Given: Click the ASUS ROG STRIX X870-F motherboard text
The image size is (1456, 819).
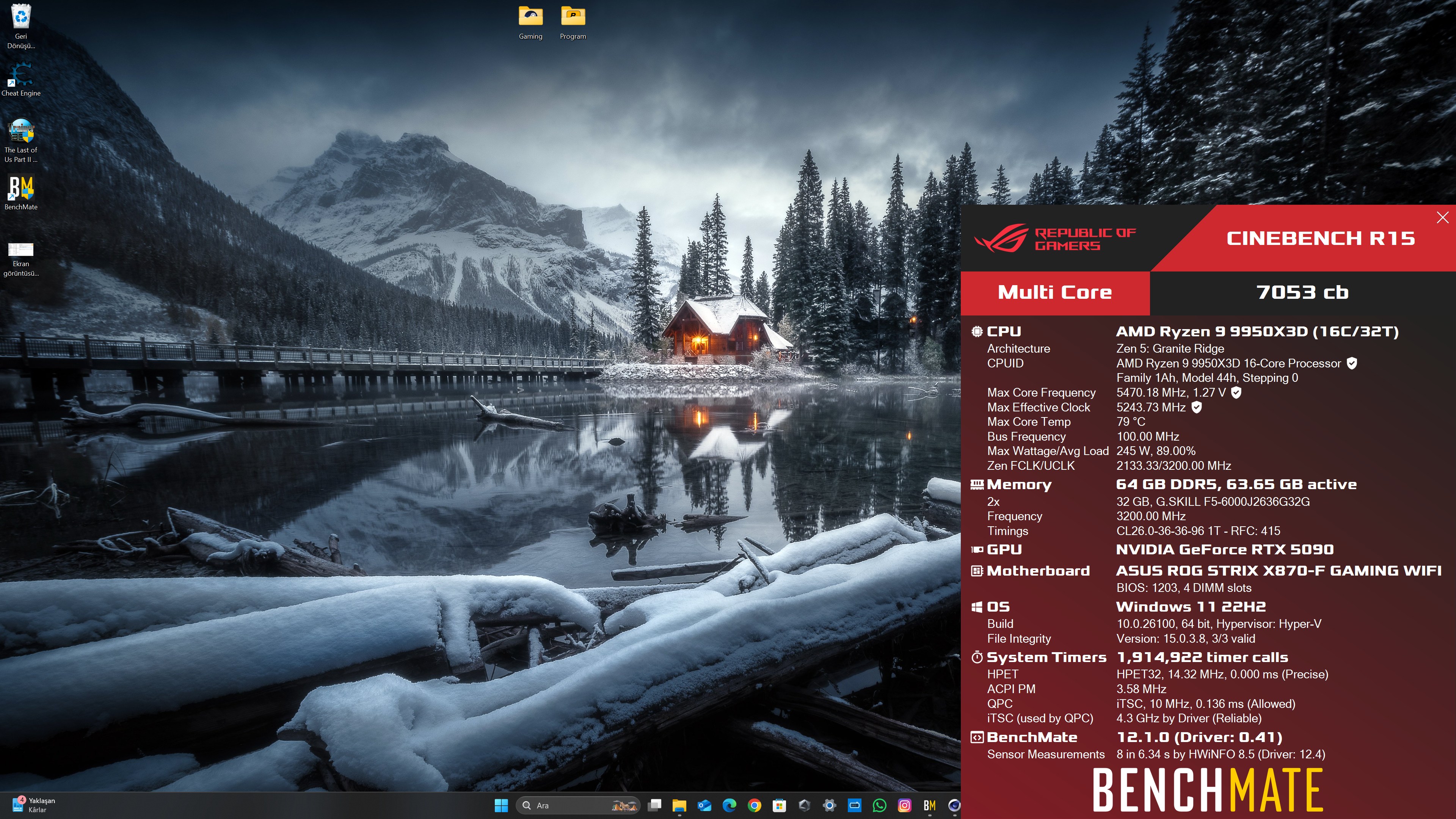Looking at the screenshot, I should click(1279, 571).
